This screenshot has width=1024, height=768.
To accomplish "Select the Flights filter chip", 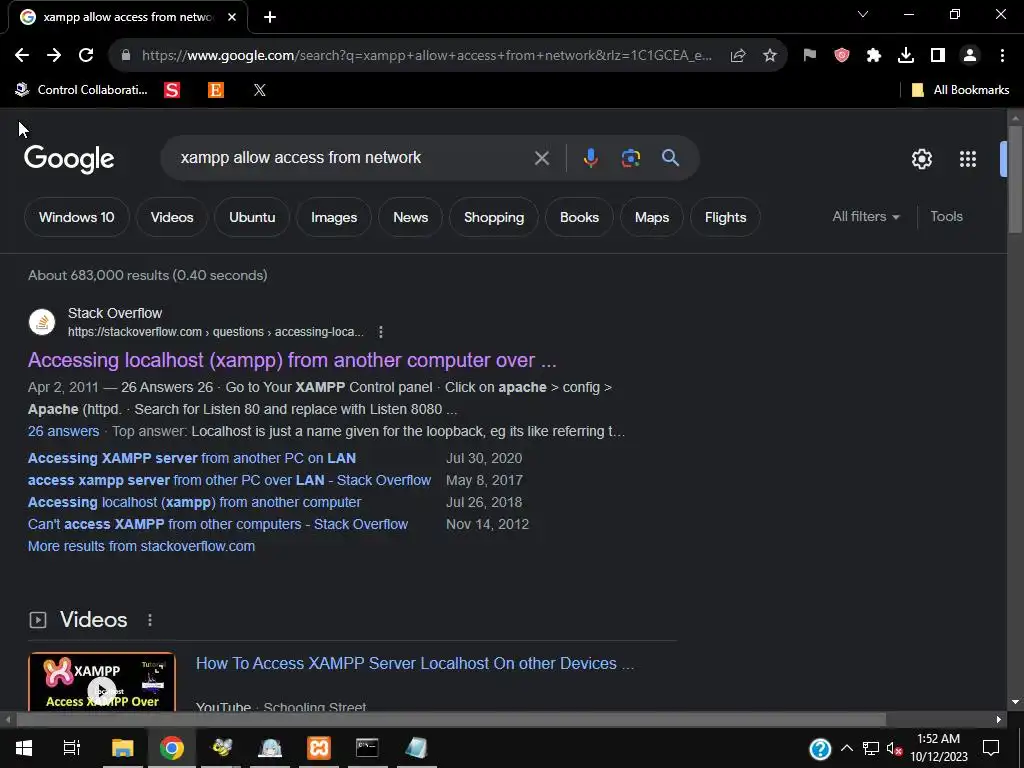I will coord(725,217).
